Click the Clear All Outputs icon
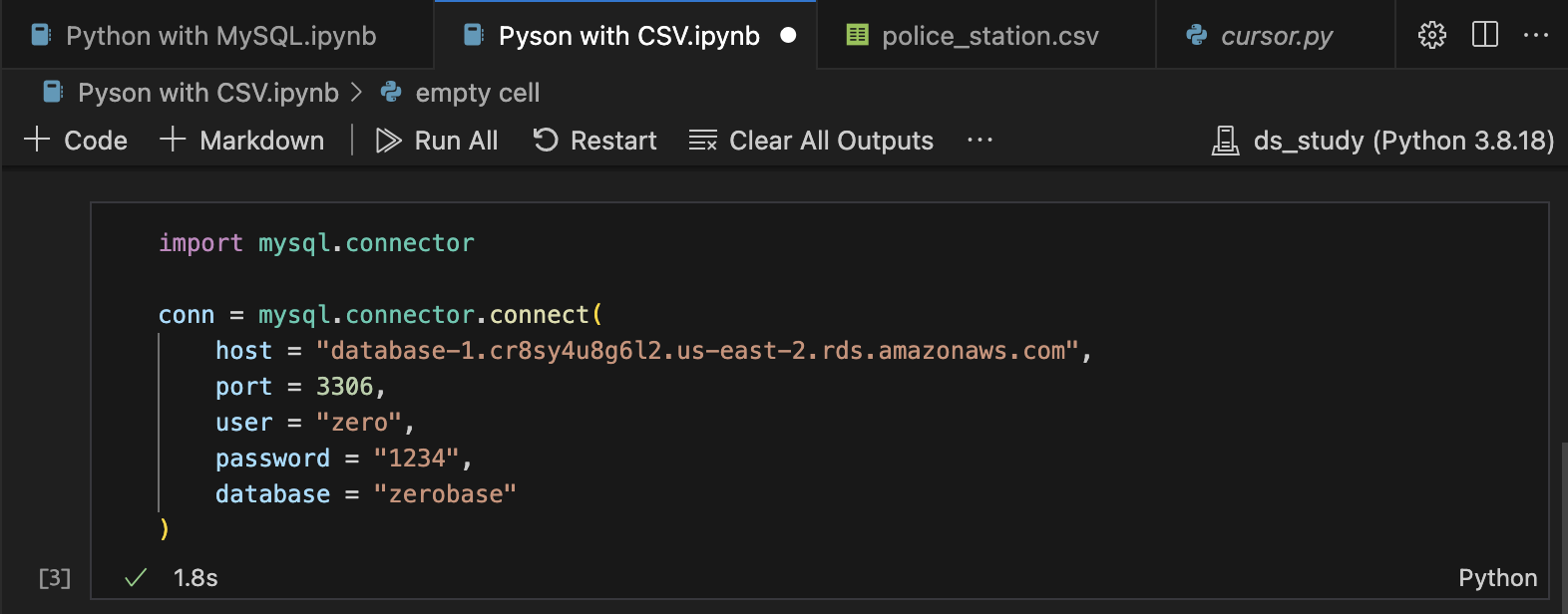The width and height of the screenshot is (1568, 614). tap(702, 141)
